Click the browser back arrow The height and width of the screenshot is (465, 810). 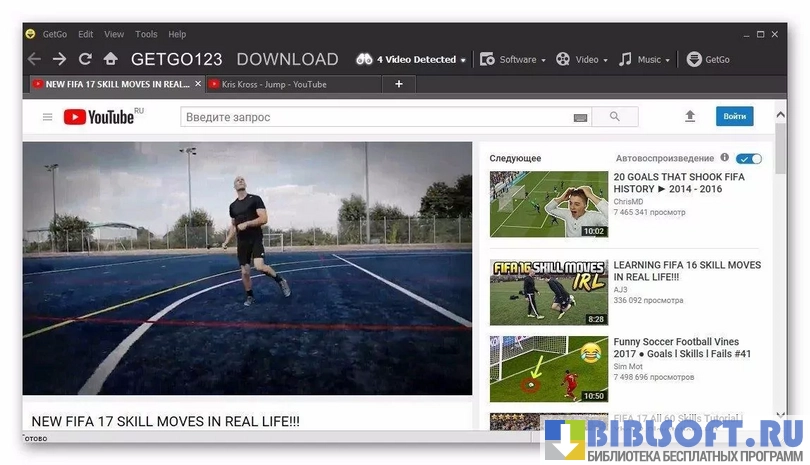coord(35,60)
